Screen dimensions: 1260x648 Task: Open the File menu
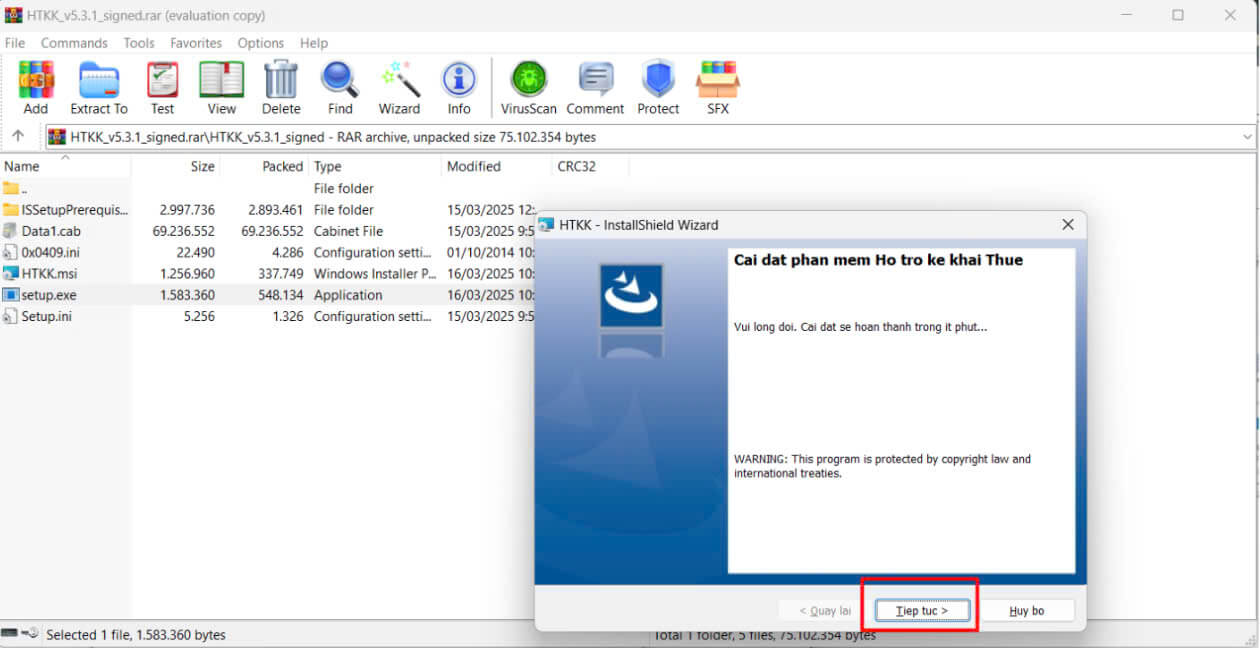(15, 43)
